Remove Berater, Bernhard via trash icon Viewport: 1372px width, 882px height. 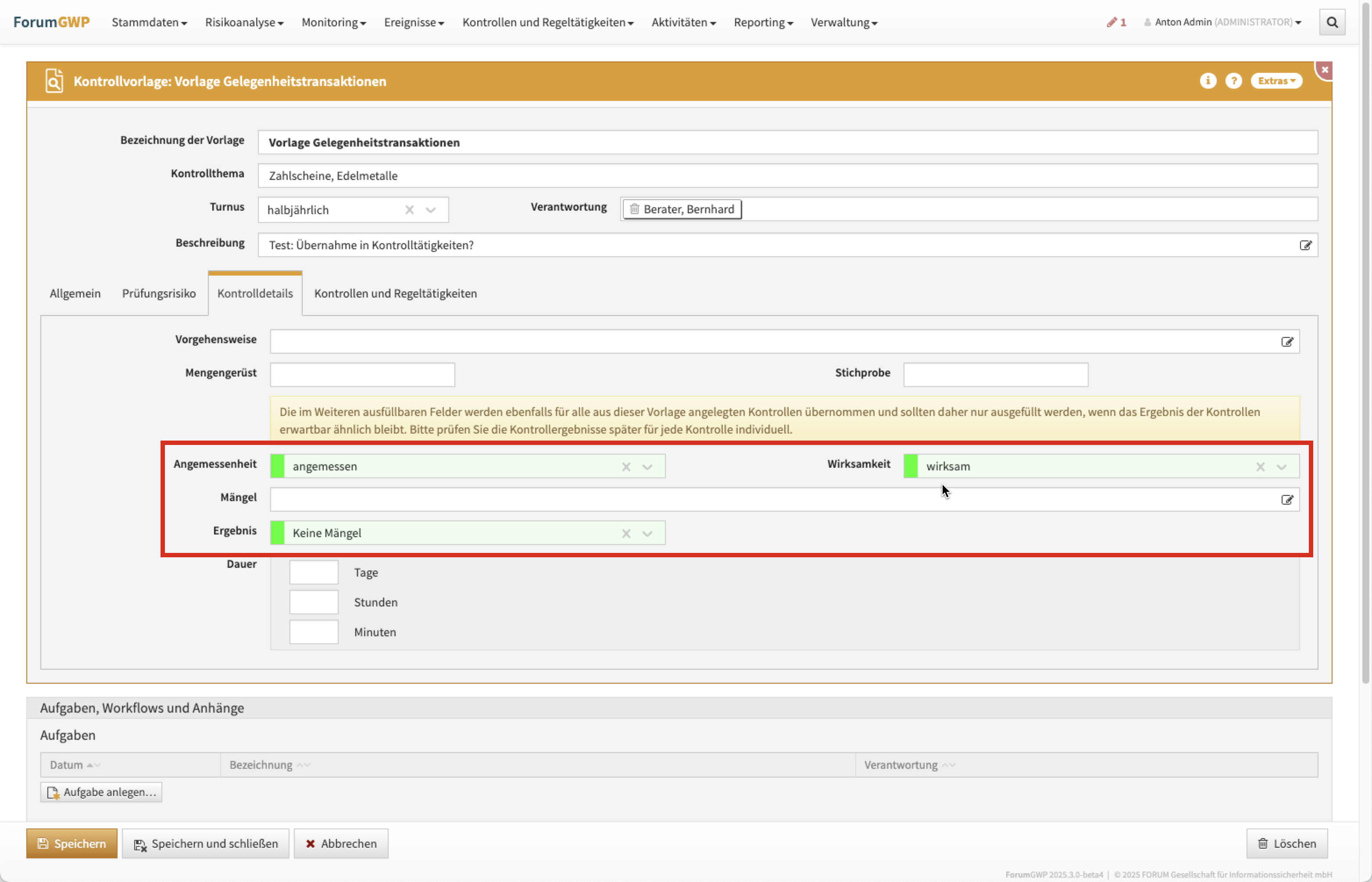point(634,209)
